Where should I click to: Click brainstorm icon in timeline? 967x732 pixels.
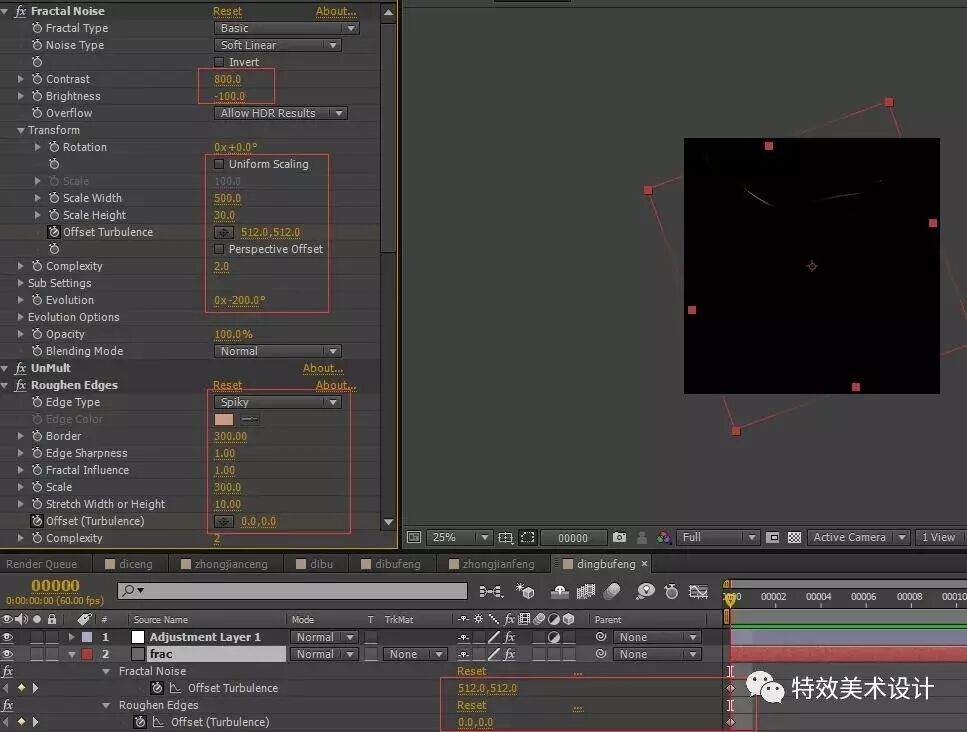645,592
